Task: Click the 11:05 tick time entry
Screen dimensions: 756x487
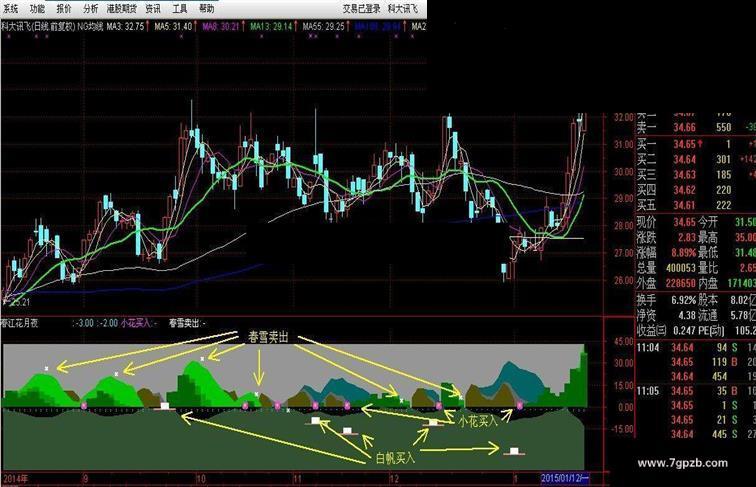Action: [648, 391]
